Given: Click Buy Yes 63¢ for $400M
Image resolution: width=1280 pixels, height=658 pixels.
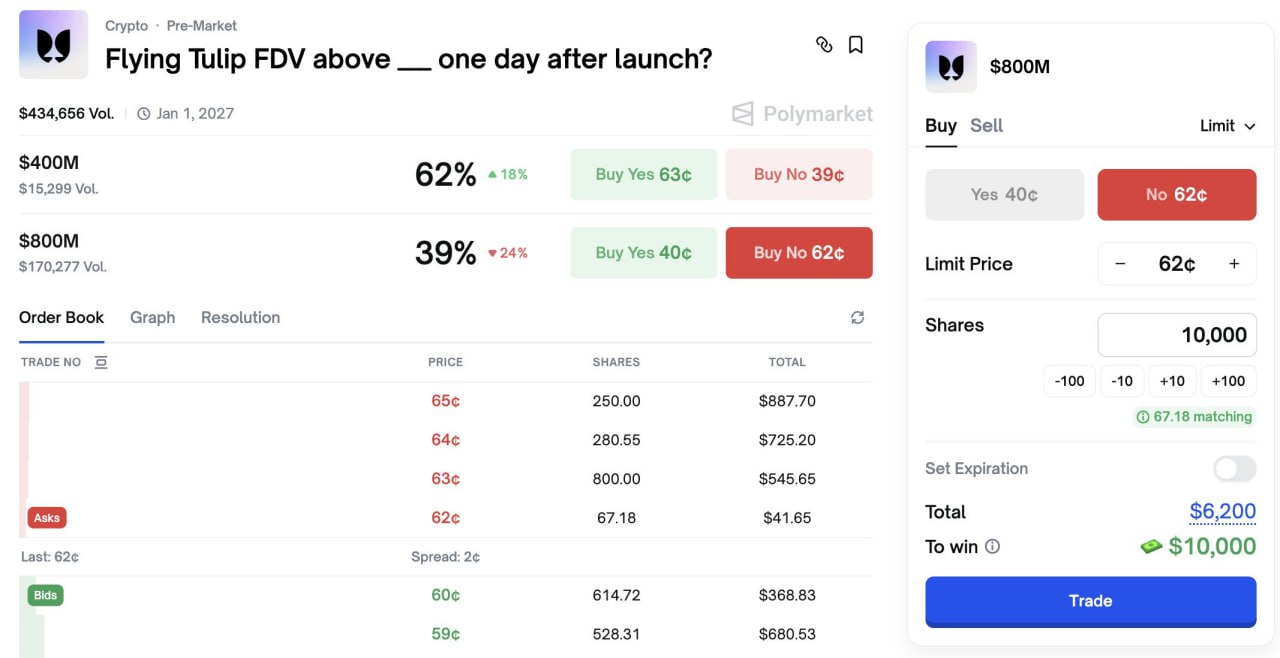Looking at the screenshot, I should click(643, 175).
